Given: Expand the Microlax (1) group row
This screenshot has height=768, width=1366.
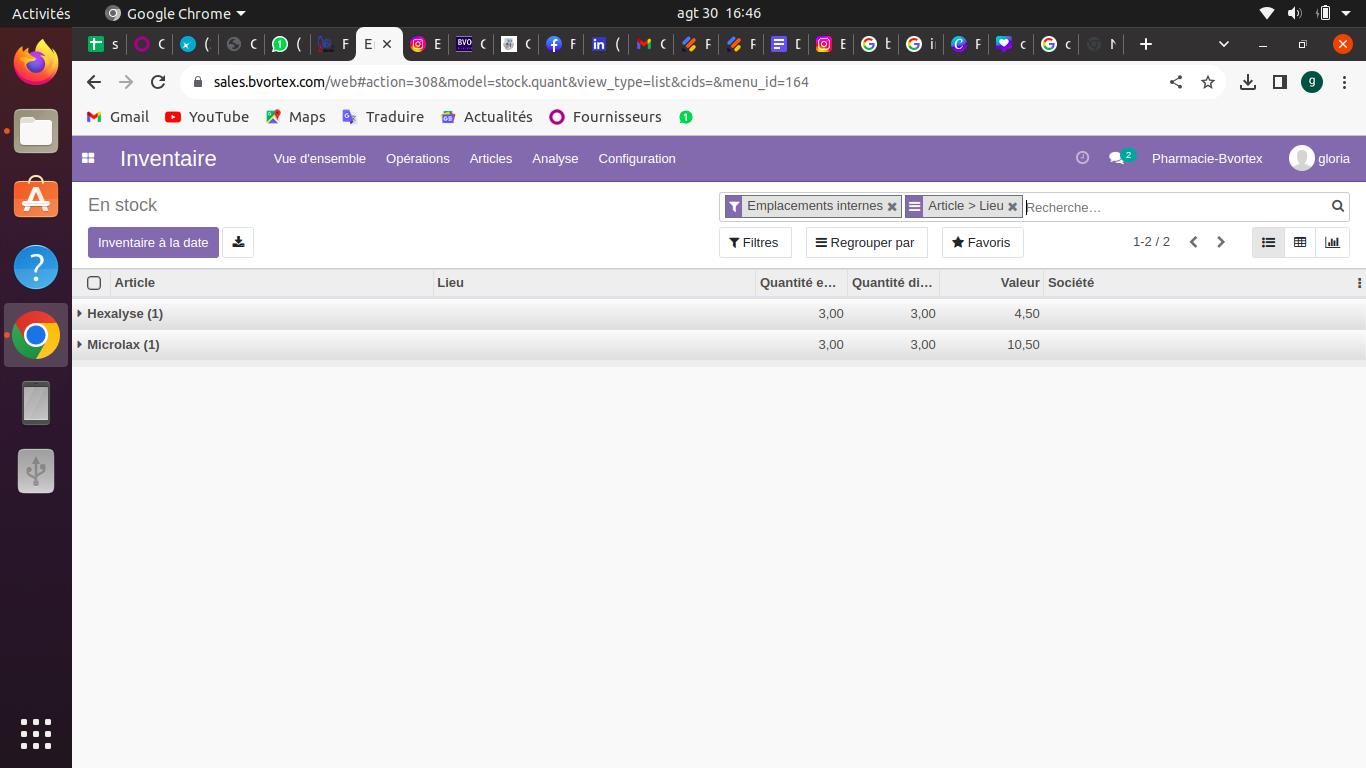Looking at the screenshot, I should click(x=123, y=345).
